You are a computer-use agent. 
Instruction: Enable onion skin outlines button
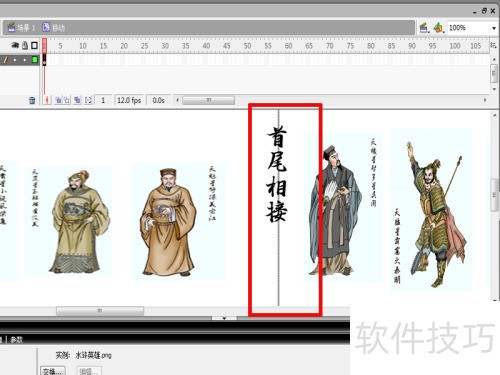coord(67,100)
